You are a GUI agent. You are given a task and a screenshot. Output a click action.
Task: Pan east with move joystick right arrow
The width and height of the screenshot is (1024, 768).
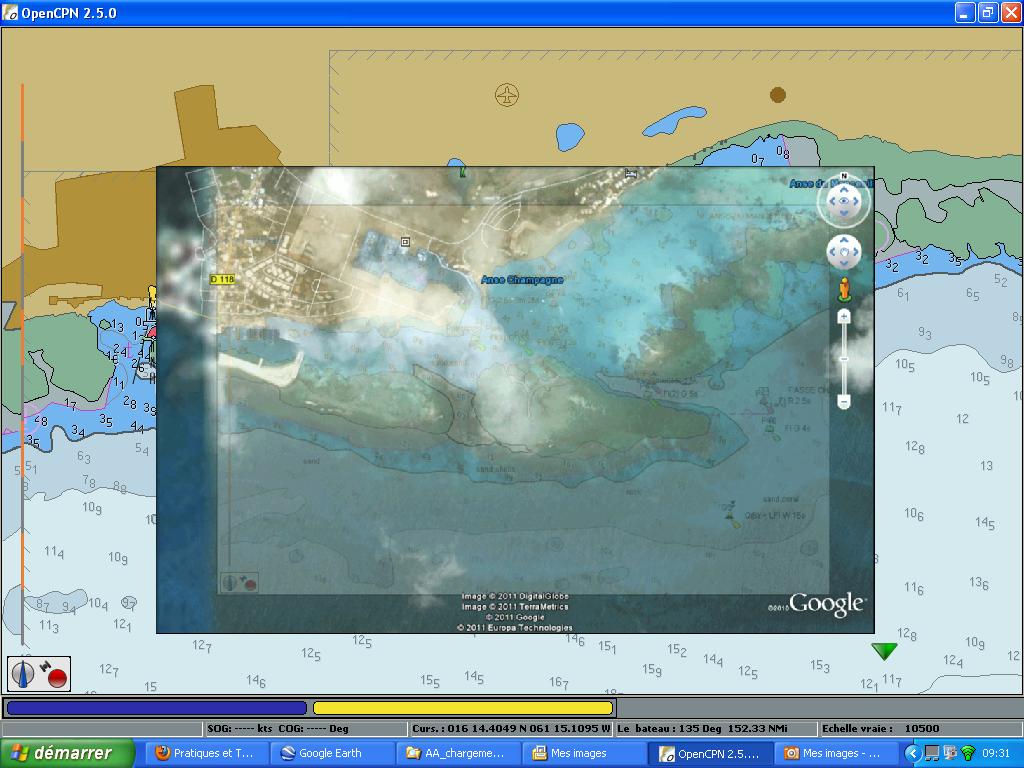click(x=856, y=252)
